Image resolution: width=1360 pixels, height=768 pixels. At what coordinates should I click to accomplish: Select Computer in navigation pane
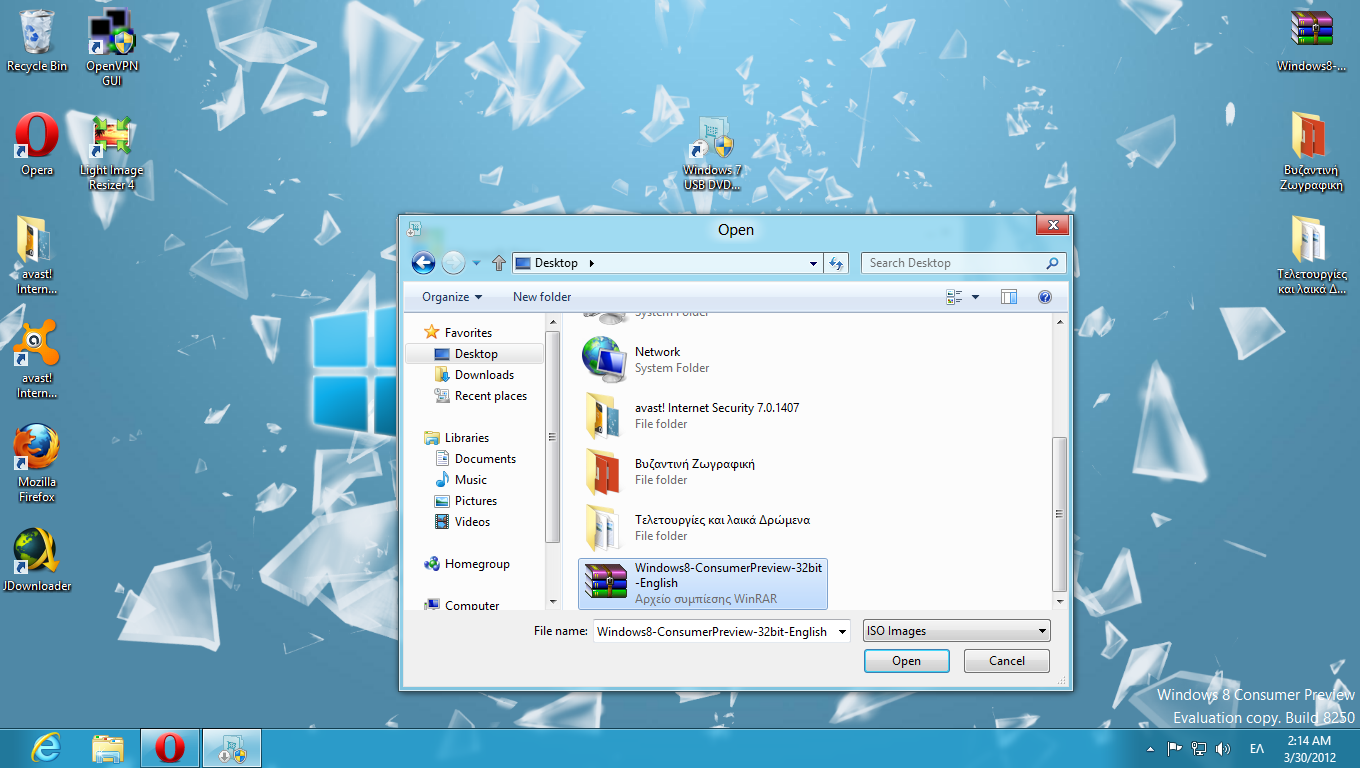tap(472, 606)
